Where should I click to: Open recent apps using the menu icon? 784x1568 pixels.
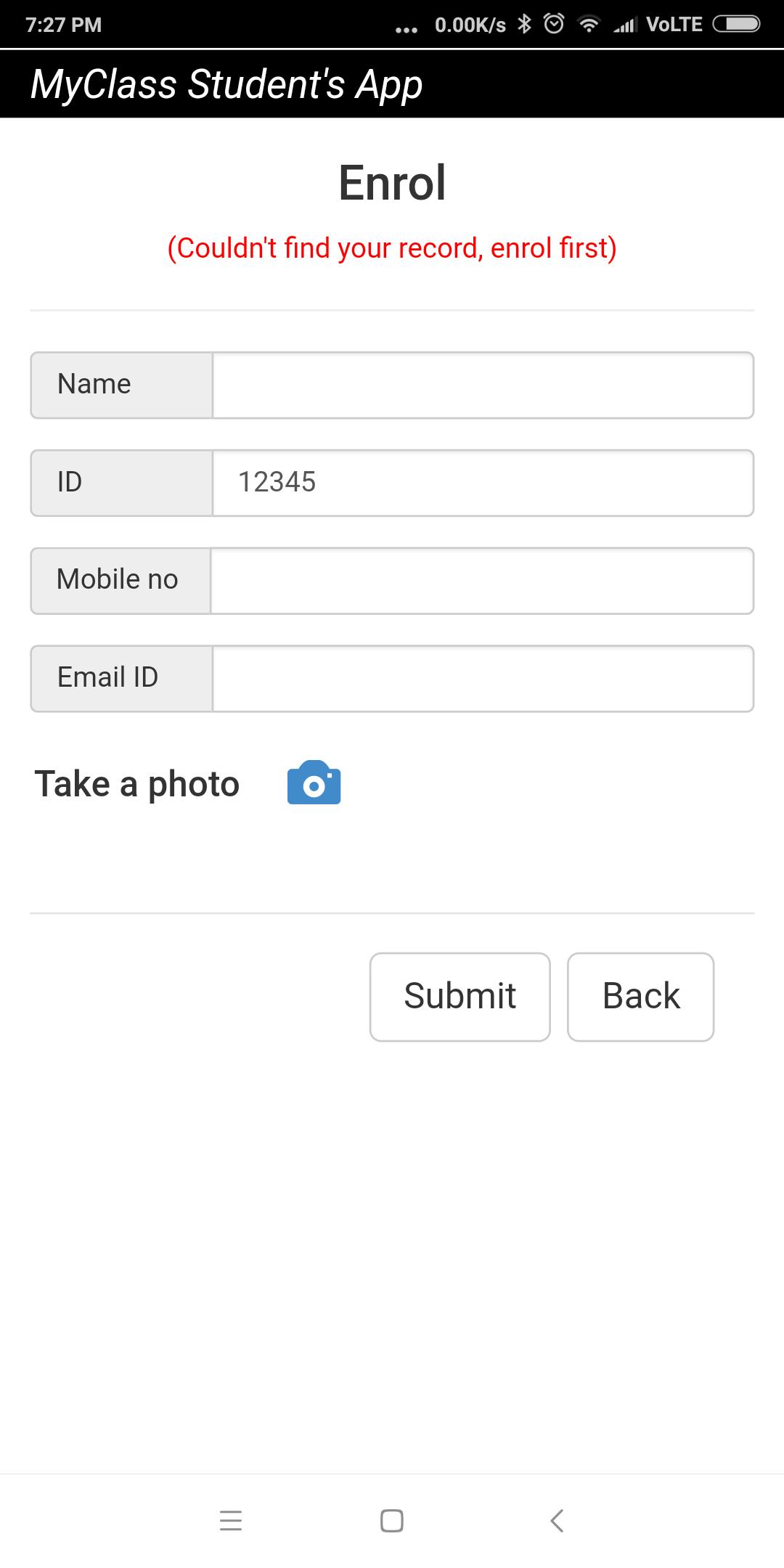[x=232, y=1520]
